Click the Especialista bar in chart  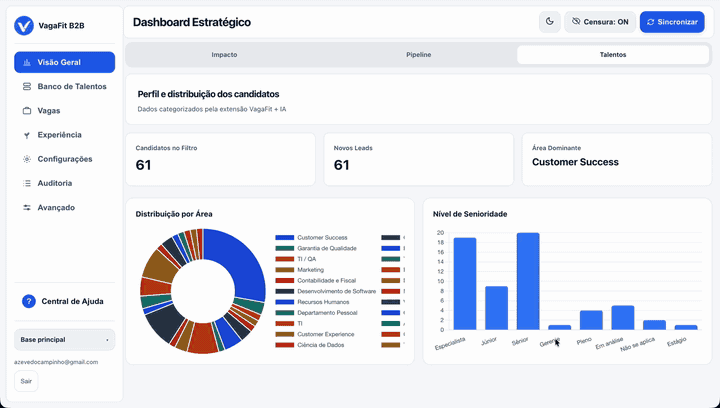[x=465, y=284]
